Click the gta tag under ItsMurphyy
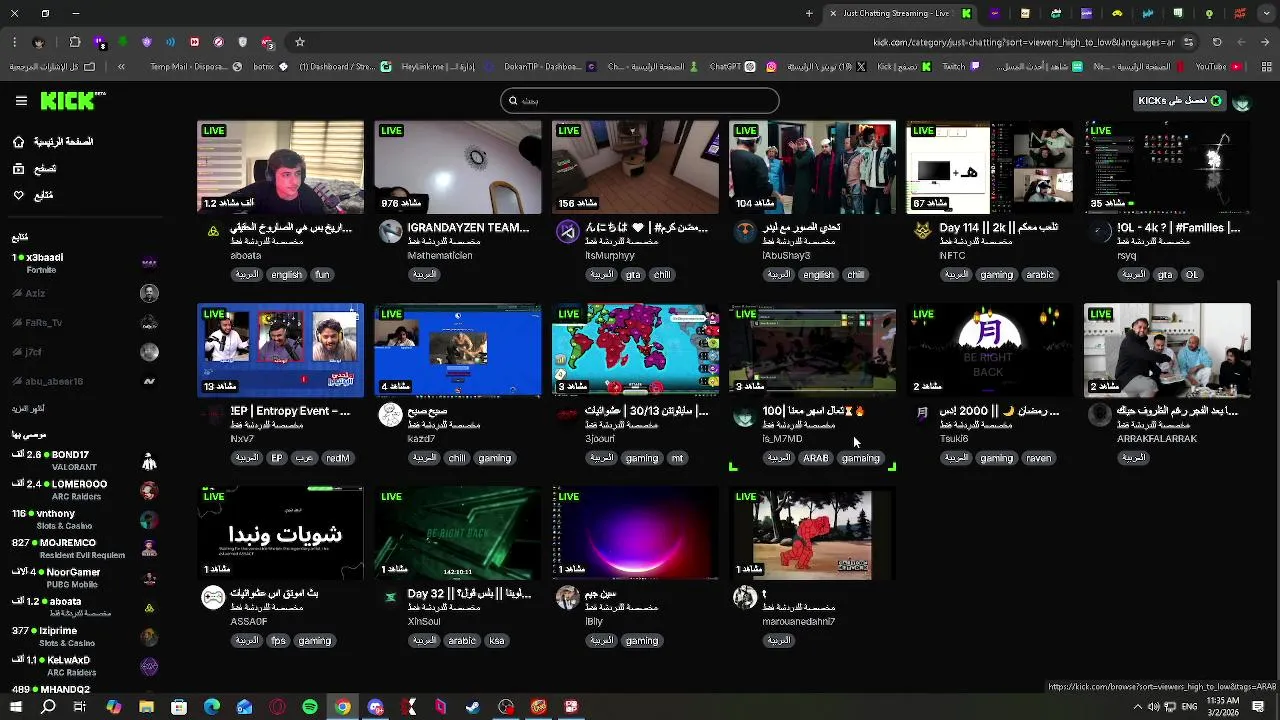Screen dimensions: 1280x720 (x=633, y=275)
